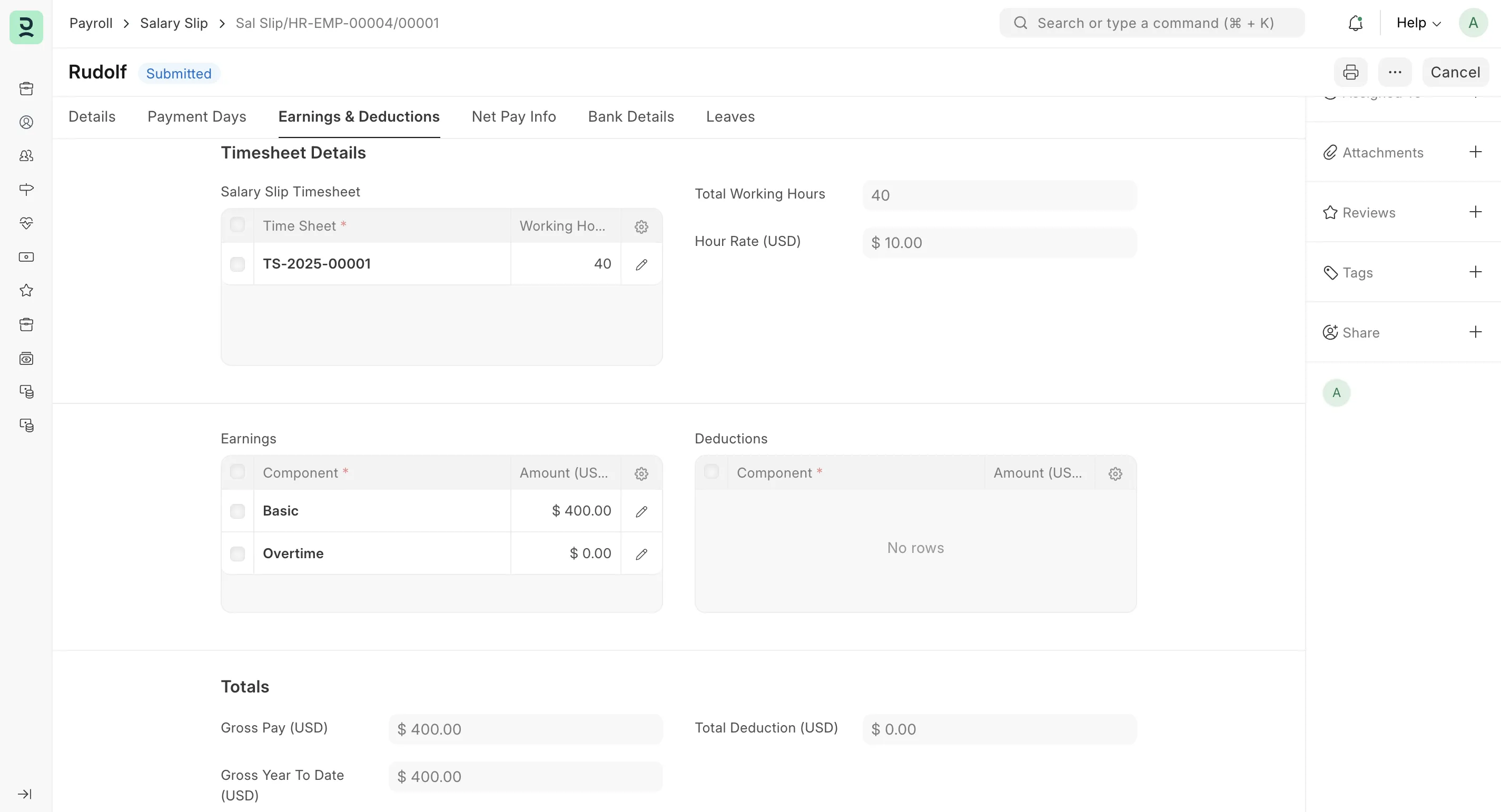Add an attachment with plus icon

1475,152
